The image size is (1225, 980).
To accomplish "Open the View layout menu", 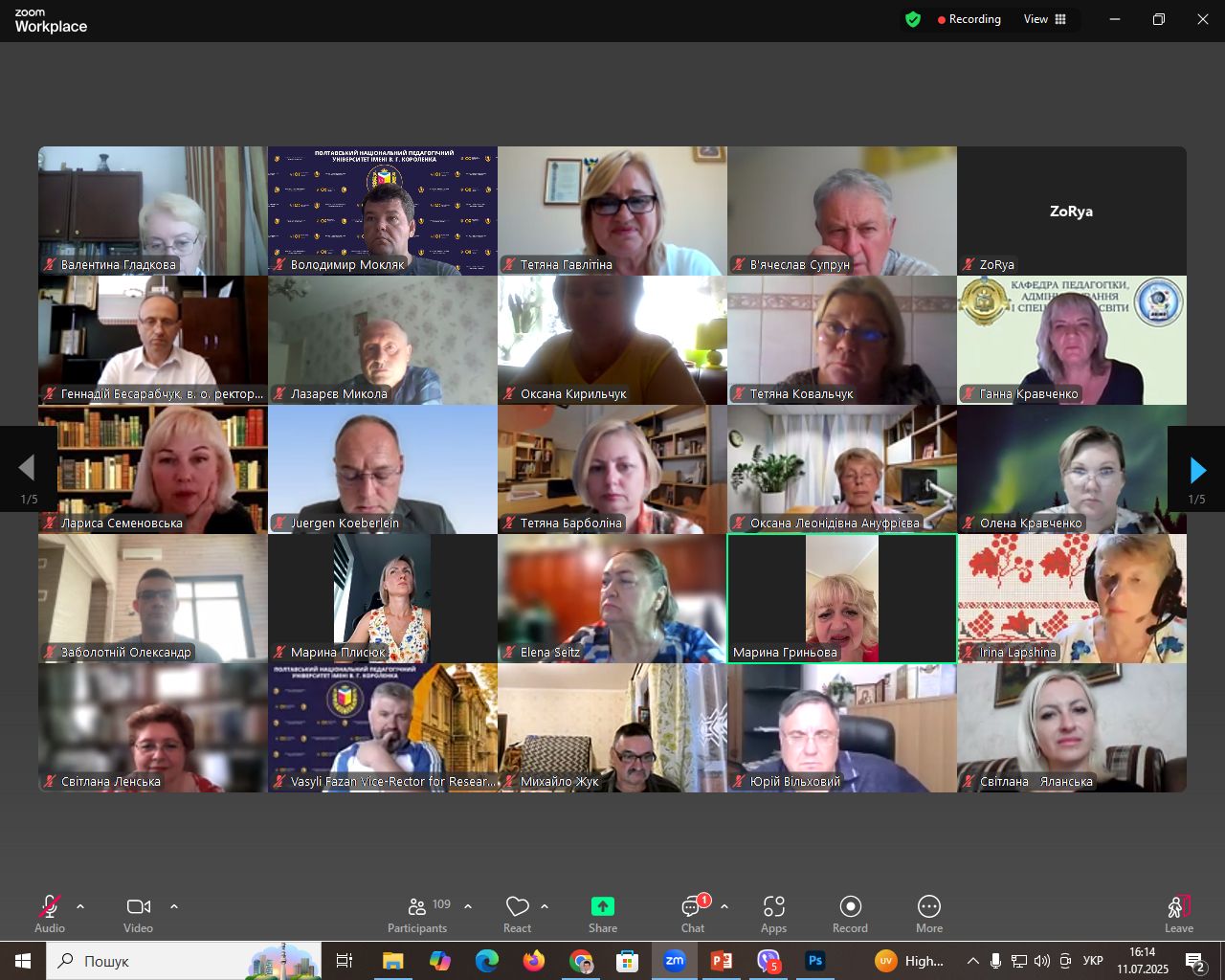I will point(1045,19).
